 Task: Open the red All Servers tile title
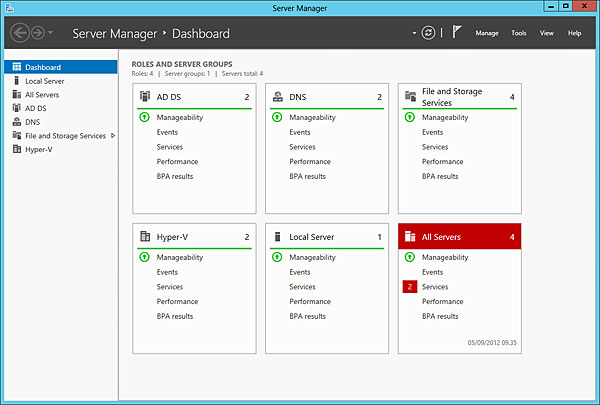tap(441, 237)
